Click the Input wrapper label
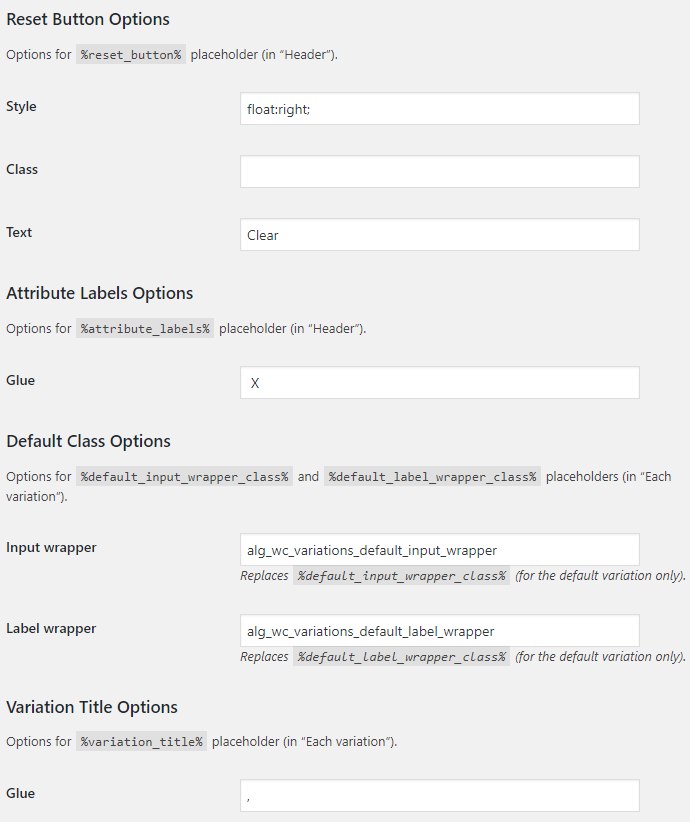 pyautogui.click(x=51, y=547)
